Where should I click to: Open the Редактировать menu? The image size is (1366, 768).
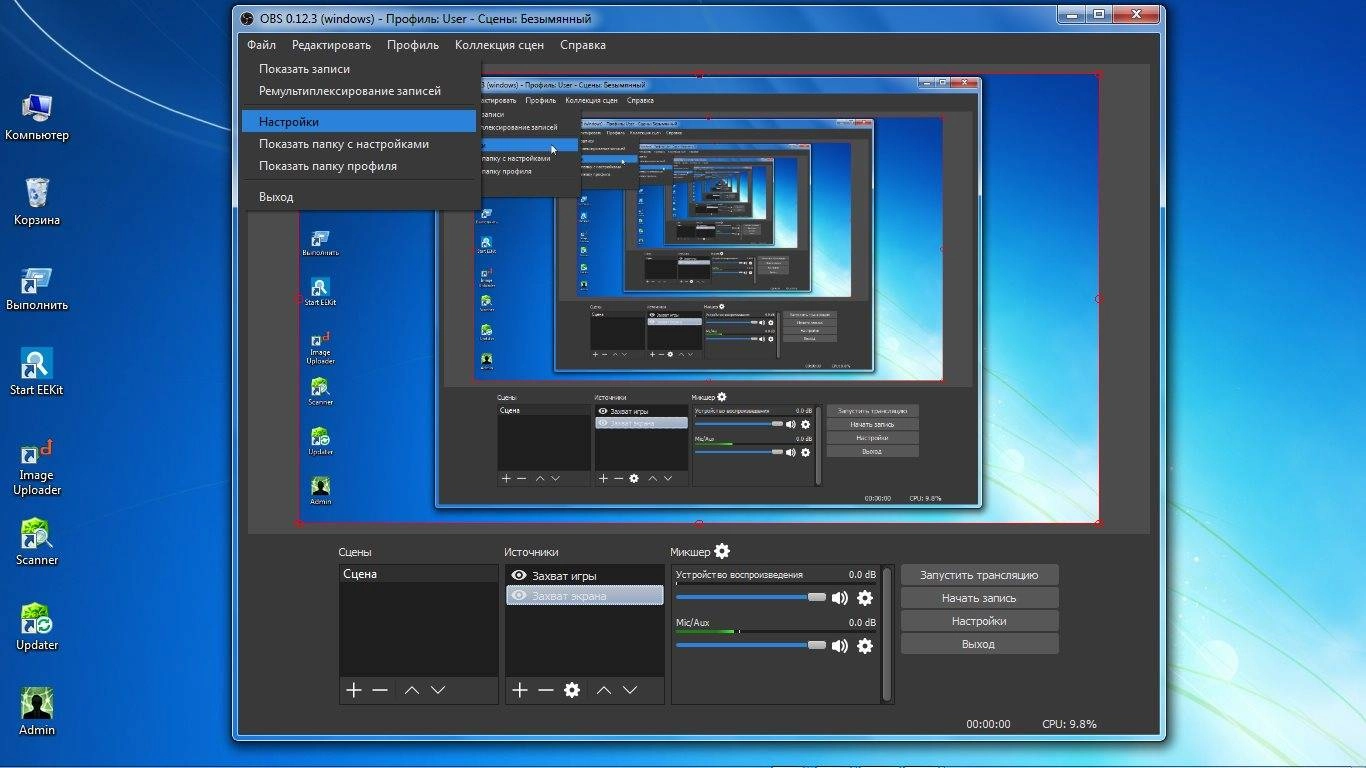click(331, 45)
